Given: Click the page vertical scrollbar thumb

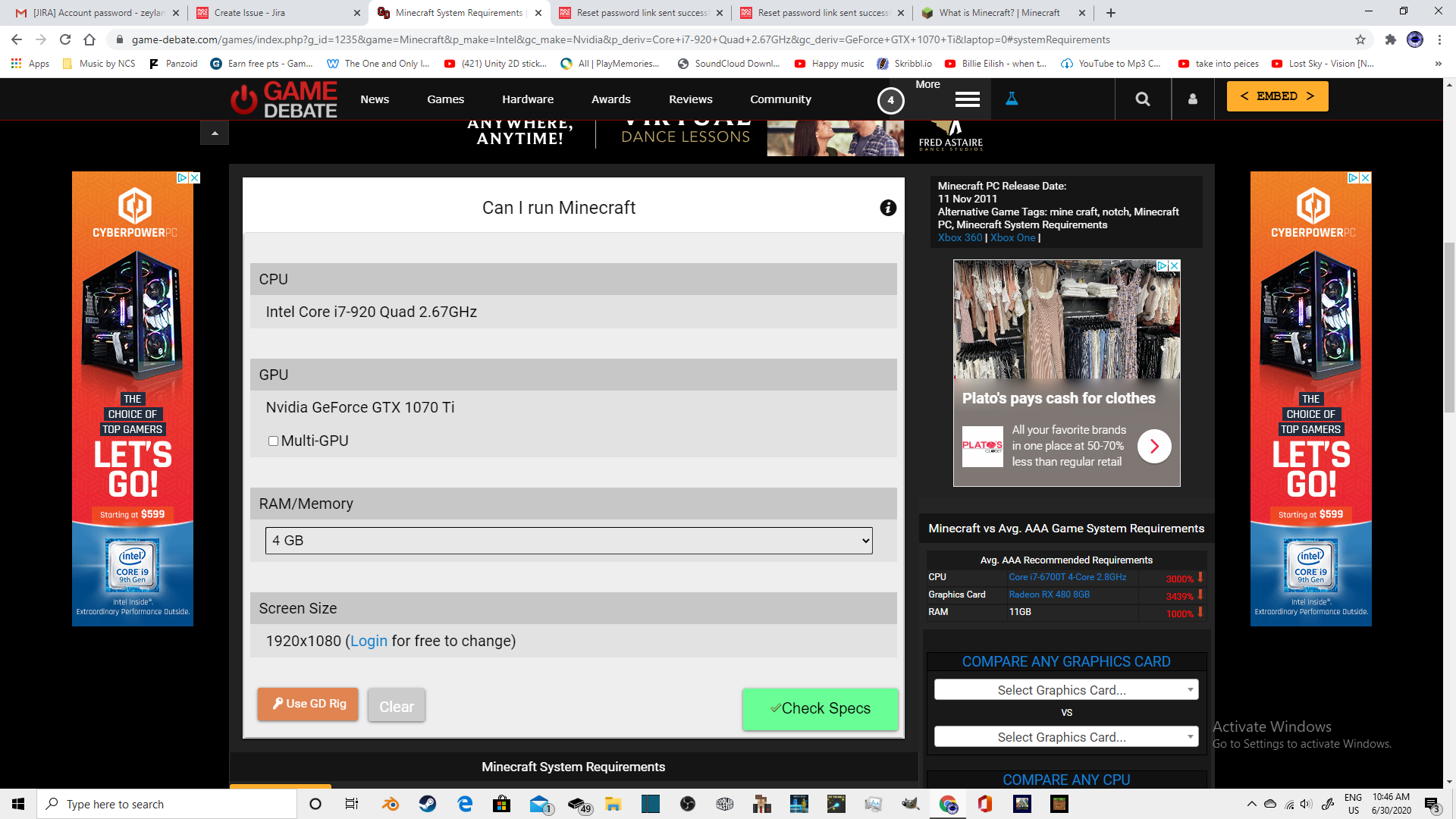Looking at the screenshot, I should pos(1449,326).
